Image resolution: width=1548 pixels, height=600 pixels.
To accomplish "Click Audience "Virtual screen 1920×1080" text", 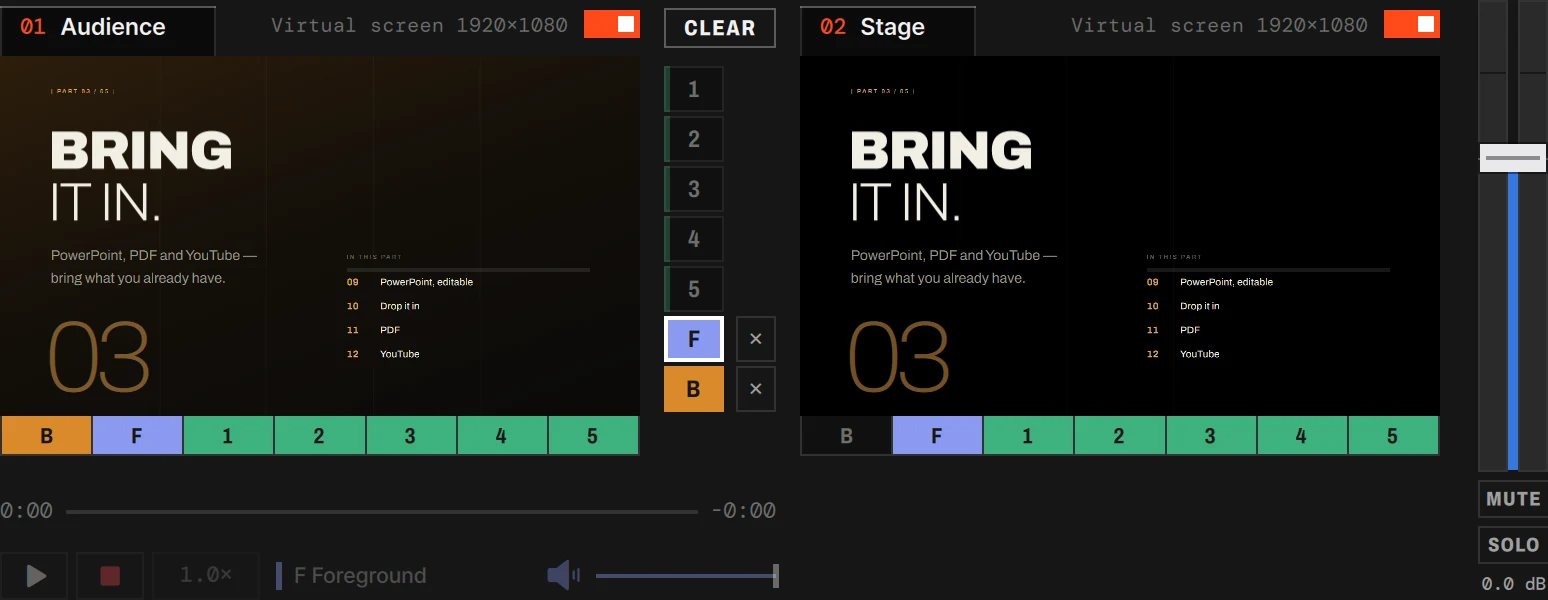I will 420,25.
